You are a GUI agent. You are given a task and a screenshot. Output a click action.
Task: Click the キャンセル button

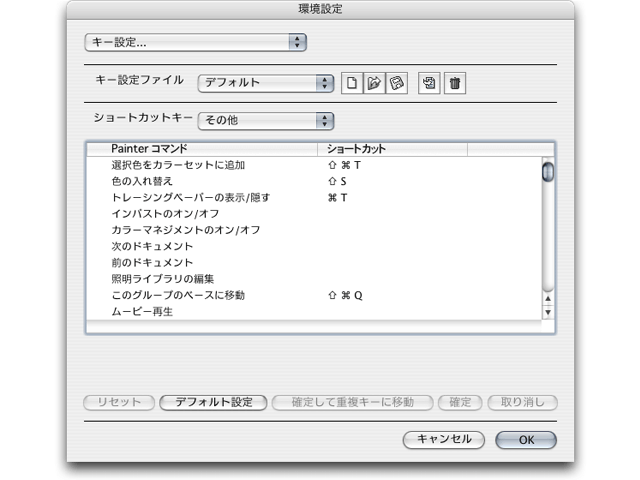(443, 439)
